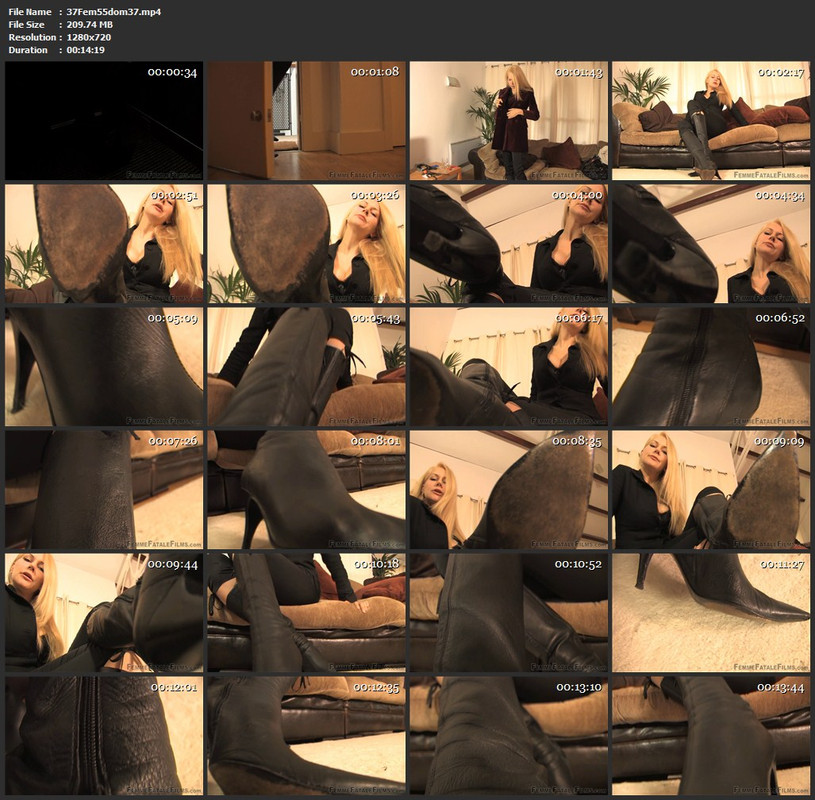Select the thumbnail timestamped 00:11:27
Image resolution: width=815 pixels, height=800 pixels.
pyautogui.click(x=711, y=612)
